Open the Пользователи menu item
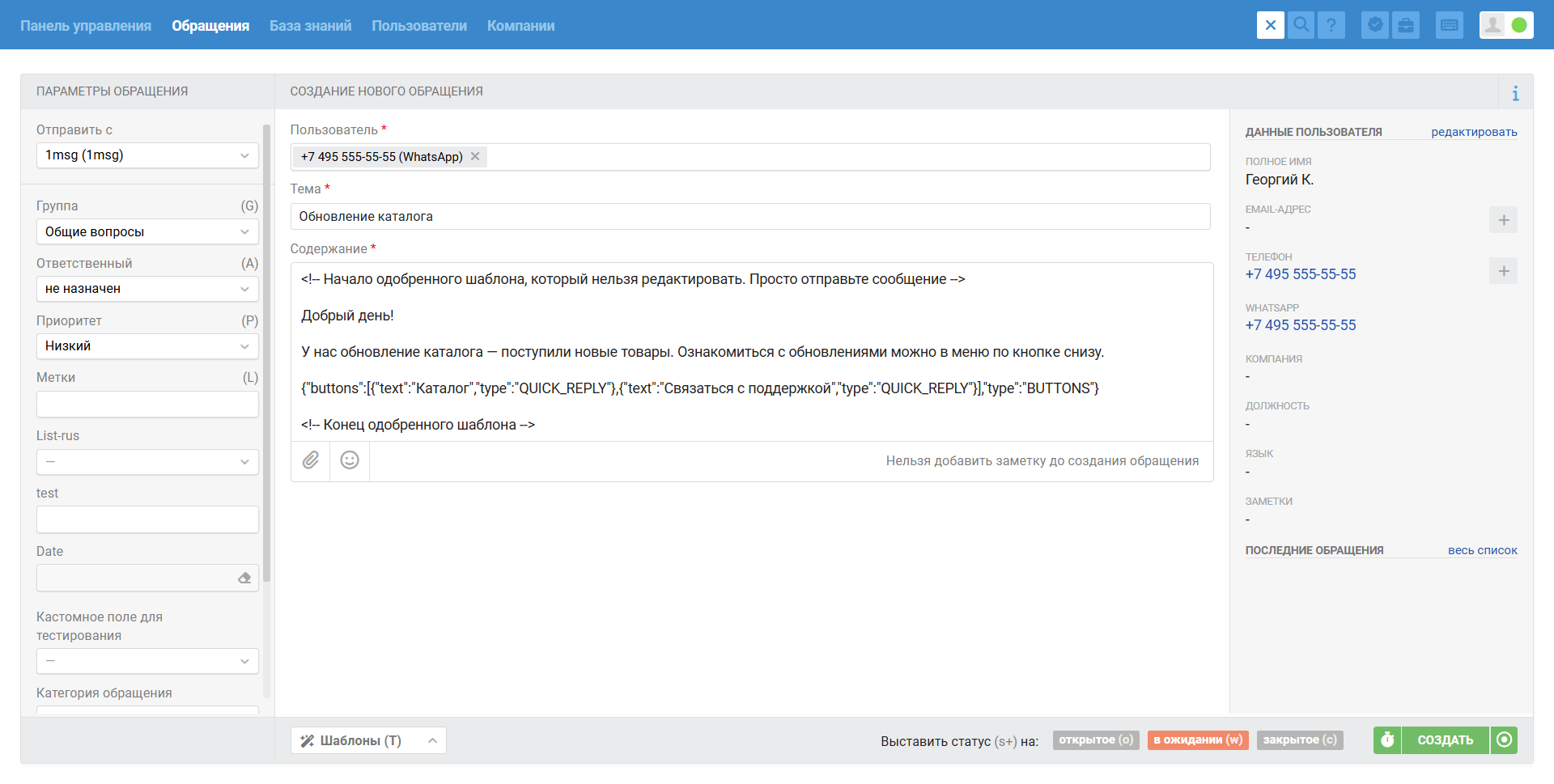This screenshot has width=1554, height=784. (419, 26)
